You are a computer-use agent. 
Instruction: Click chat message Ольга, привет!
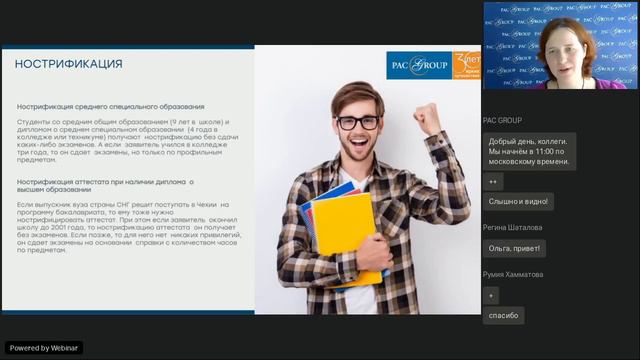point(514,249)
